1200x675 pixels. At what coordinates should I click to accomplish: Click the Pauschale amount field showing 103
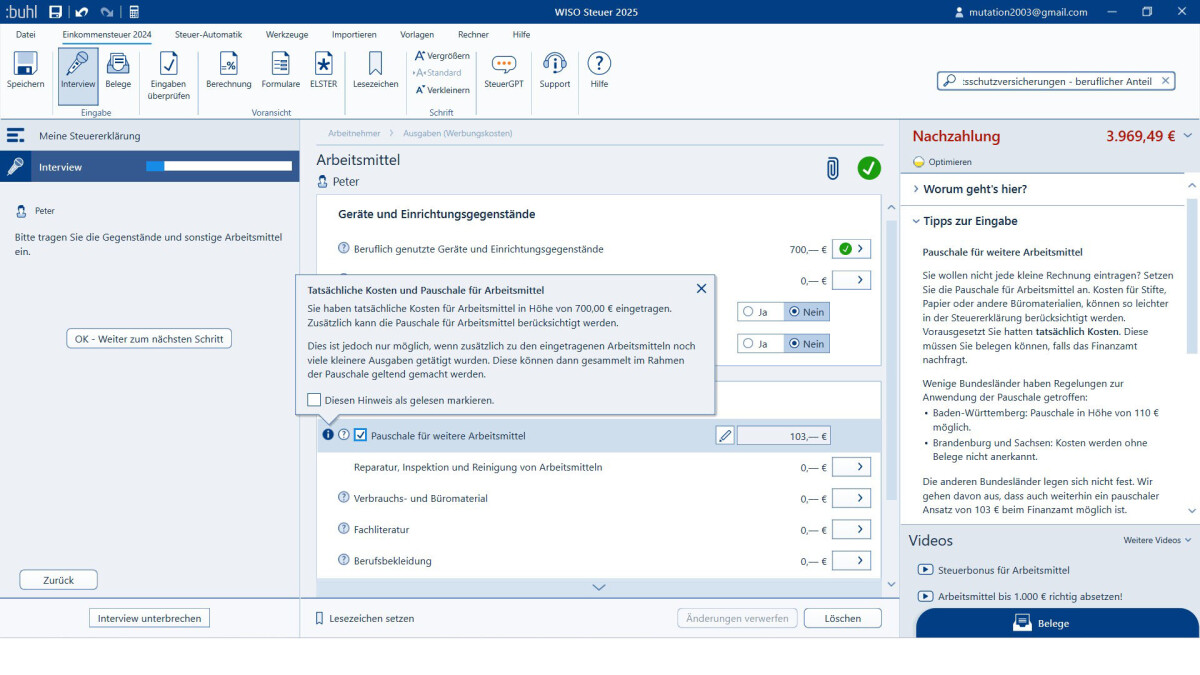[783, 436]
